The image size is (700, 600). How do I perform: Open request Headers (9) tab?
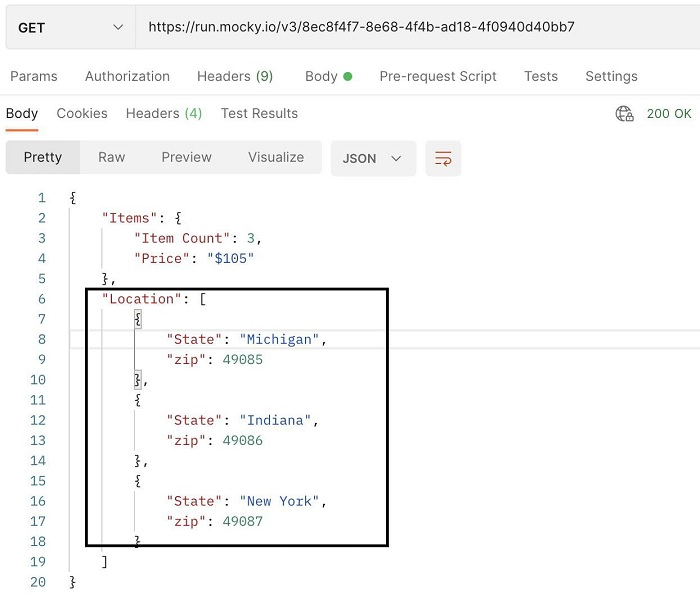point(235,76)
